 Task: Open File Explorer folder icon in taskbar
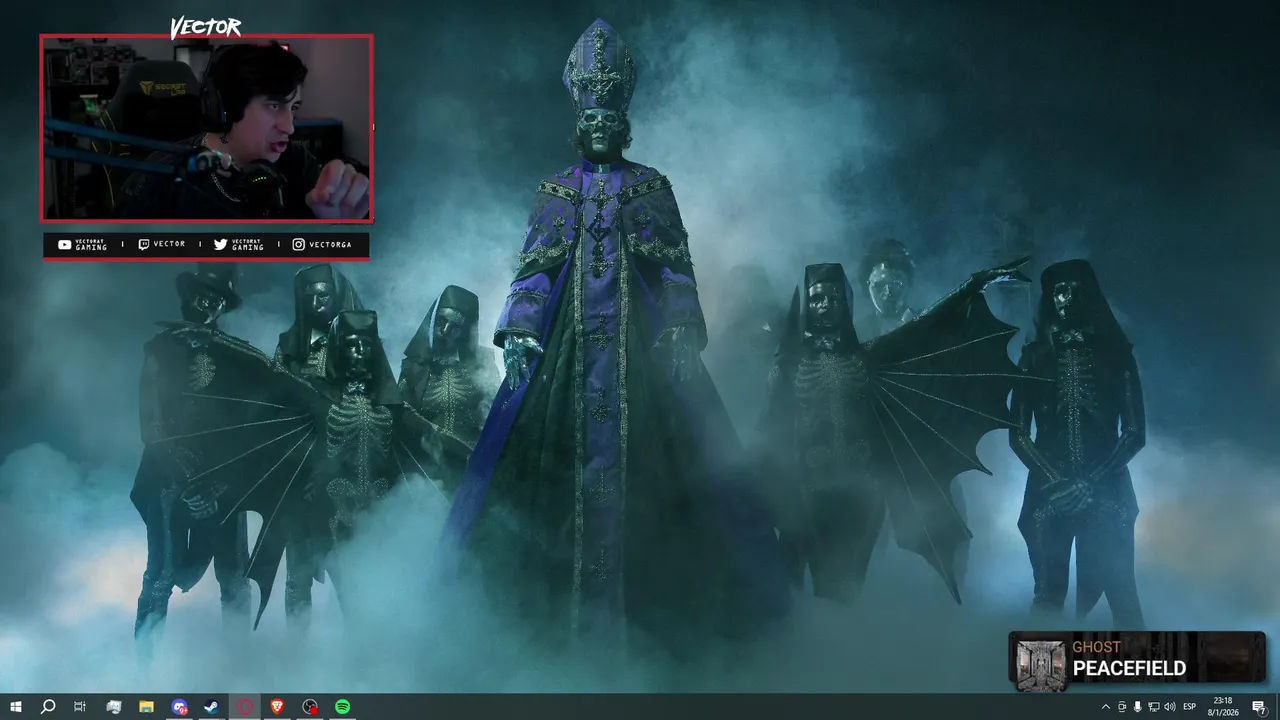pyautogui.click(x=146, y=707)
